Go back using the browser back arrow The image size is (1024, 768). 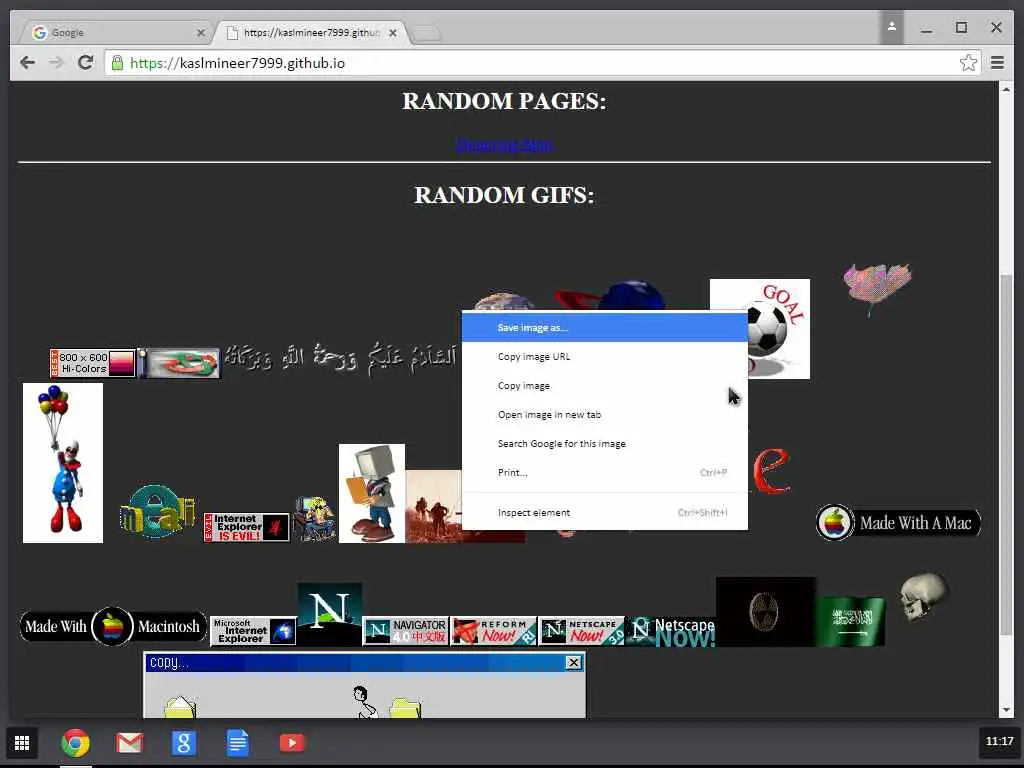pos(27,63)
